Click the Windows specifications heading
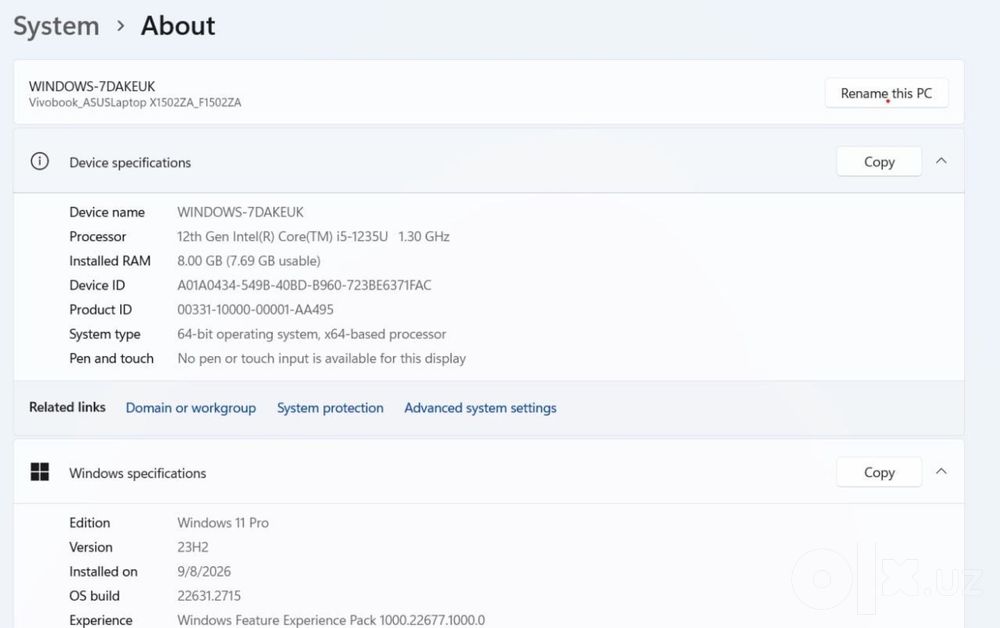Image resolution: width=1000 pixels, height=628 pixels. [x=138, y=473]
